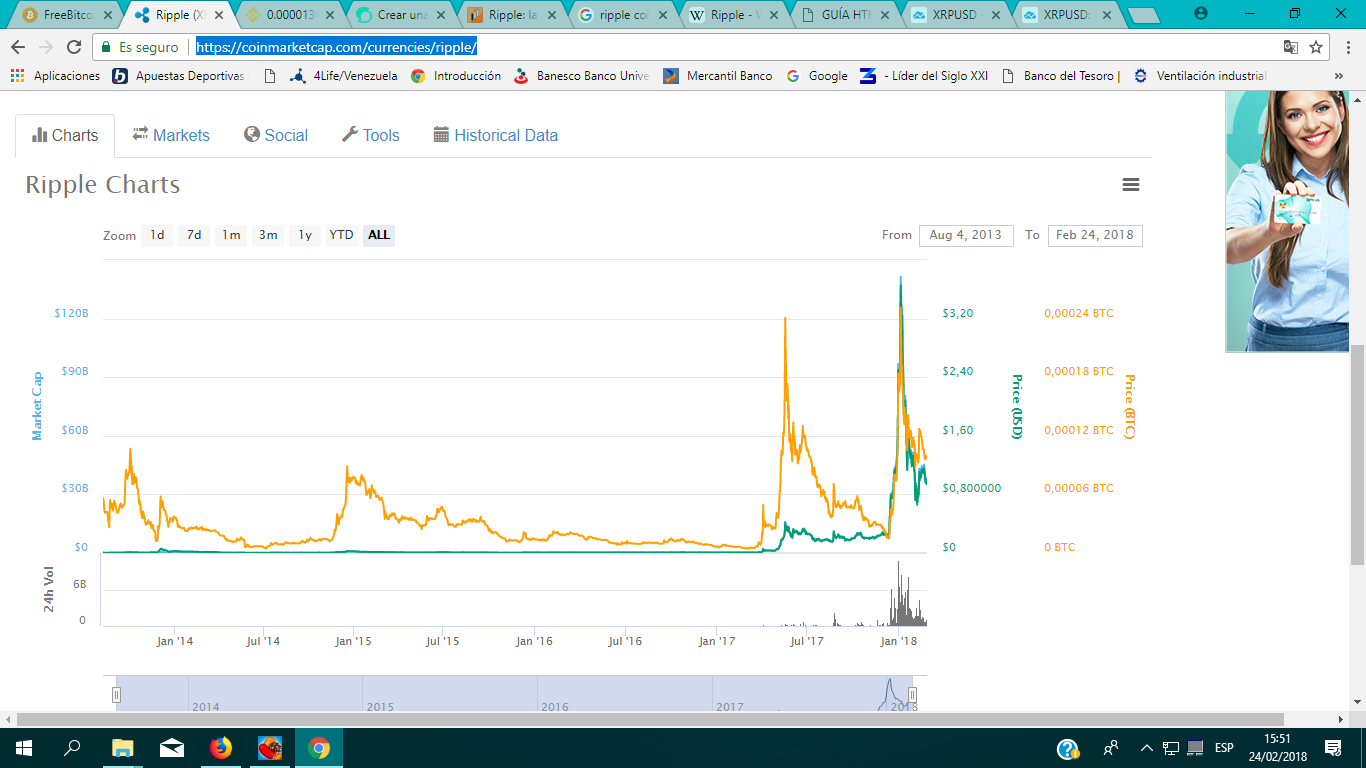This screenshot has width=1366, height=768.
Task: Switch to the first XRPUSD browser tab
Action: tap(955, 15)
